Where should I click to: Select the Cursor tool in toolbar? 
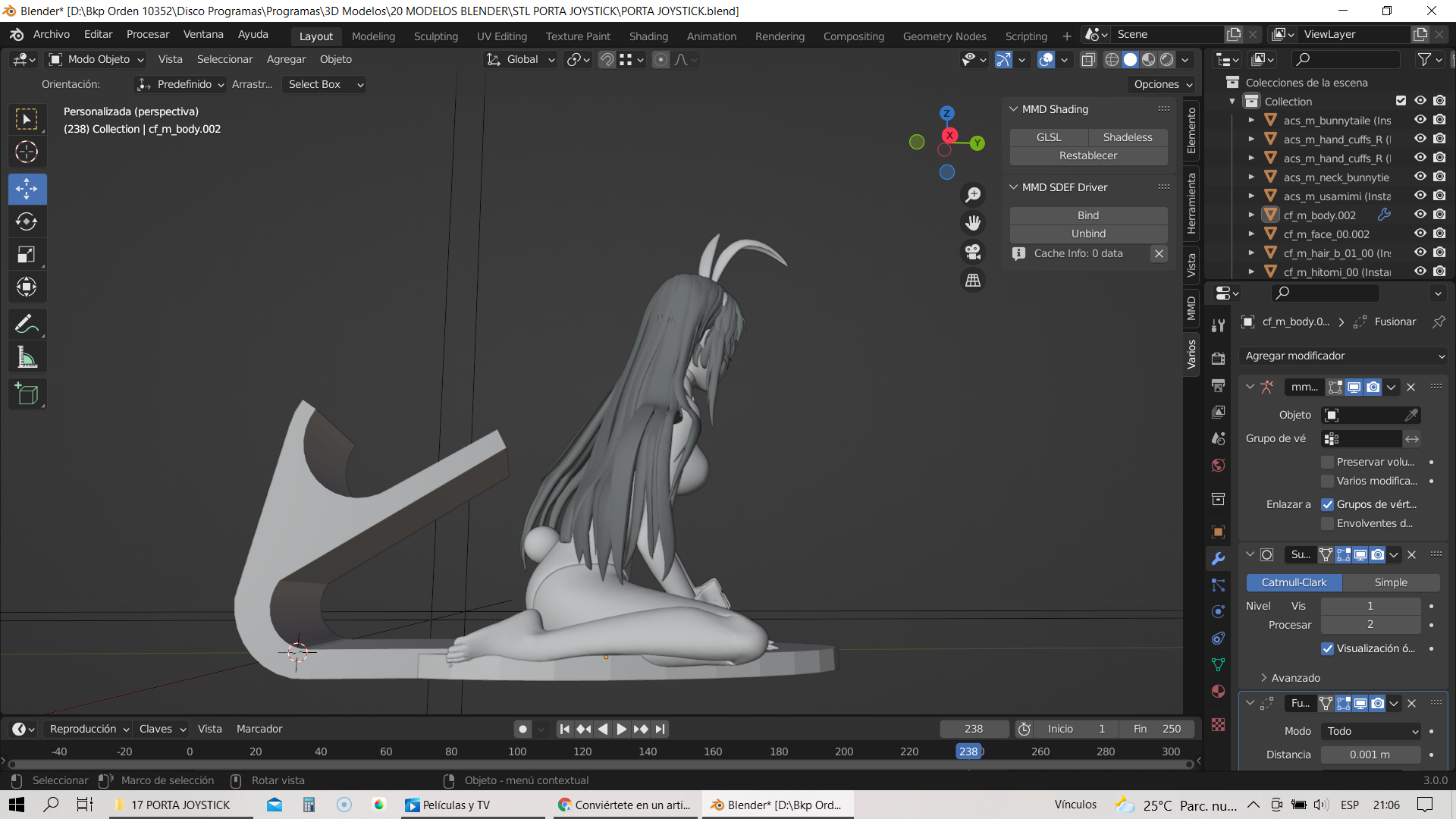[x=27, y=152]
